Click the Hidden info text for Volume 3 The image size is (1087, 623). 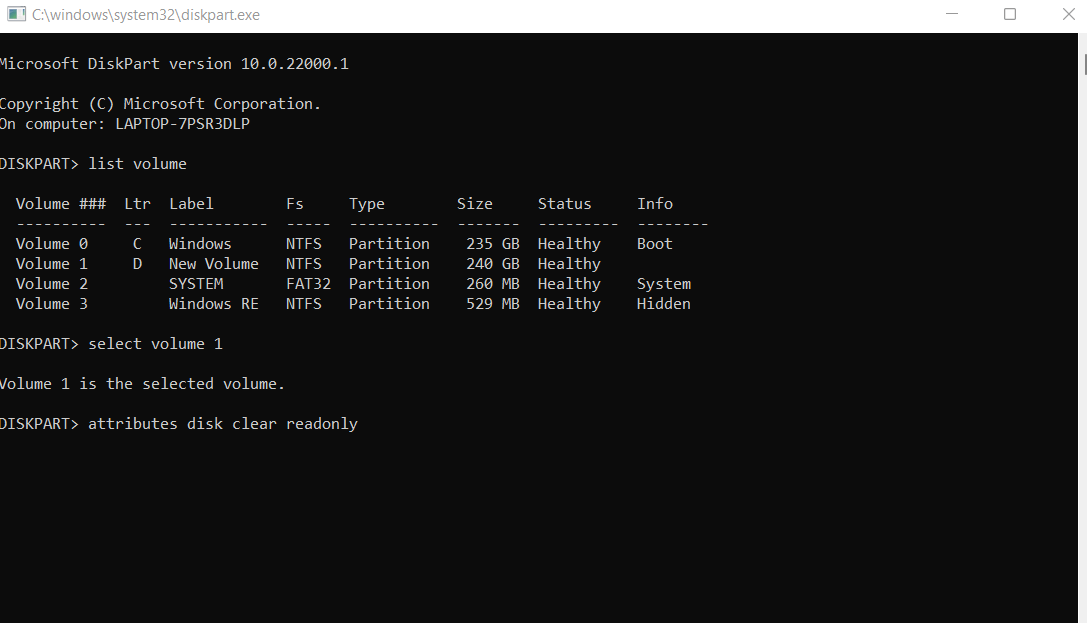[x=663, y=303]
